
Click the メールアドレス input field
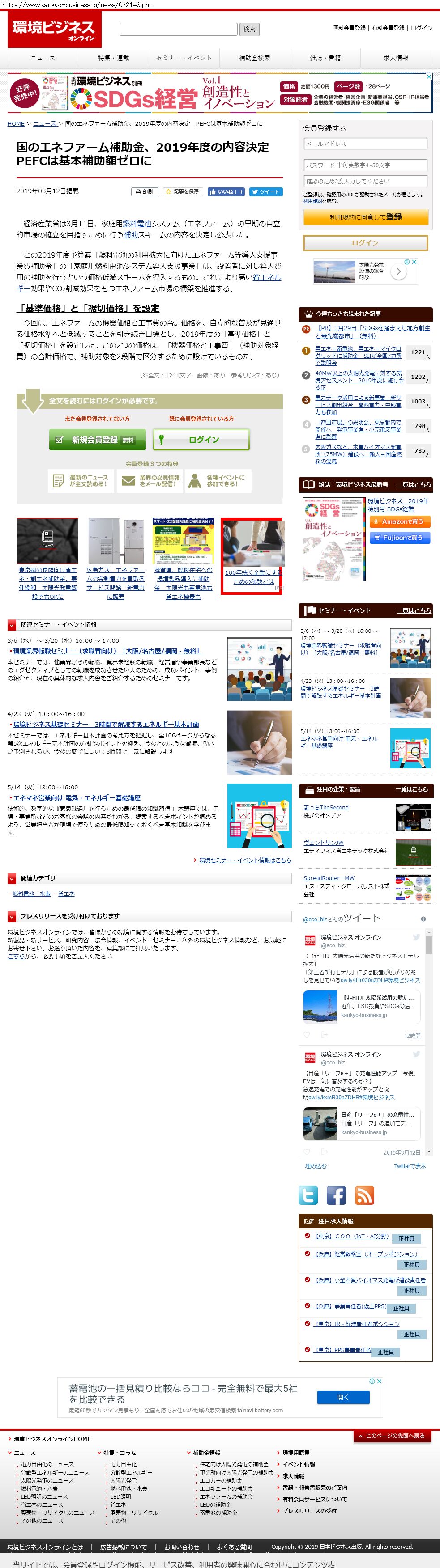[366, 144]
